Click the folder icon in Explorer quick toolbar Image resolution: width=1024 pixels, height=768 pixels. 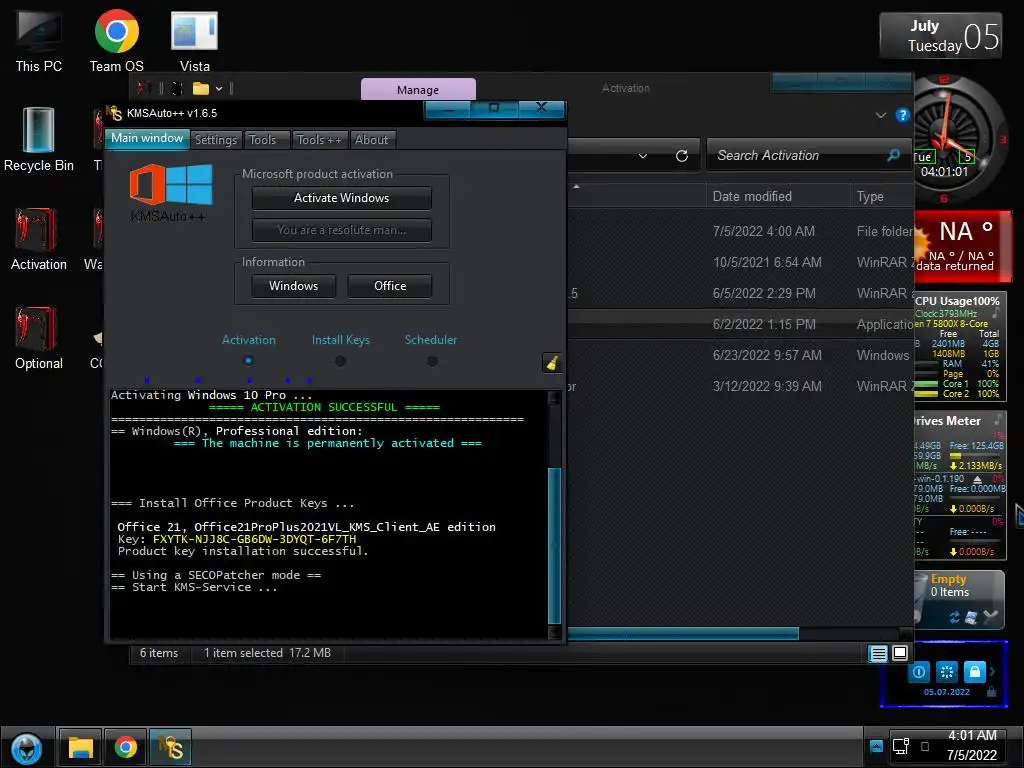[x=200, y=88]
